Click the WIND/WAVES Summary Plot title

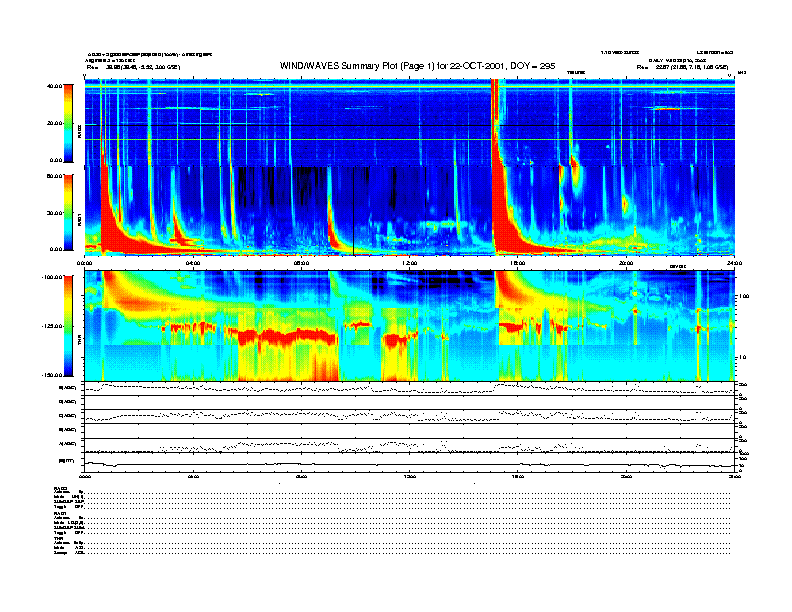[417, 66]
